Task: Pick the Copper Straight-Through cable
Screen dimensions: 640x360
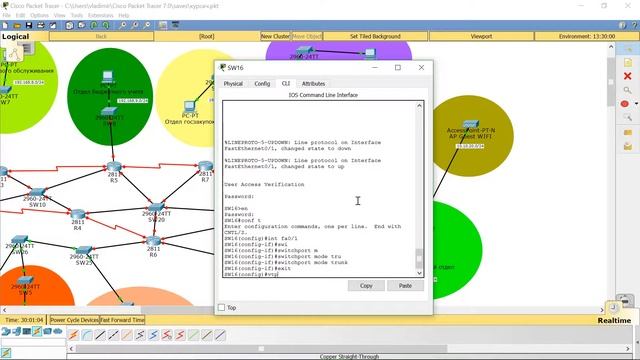Action: [x=100, y=335]
